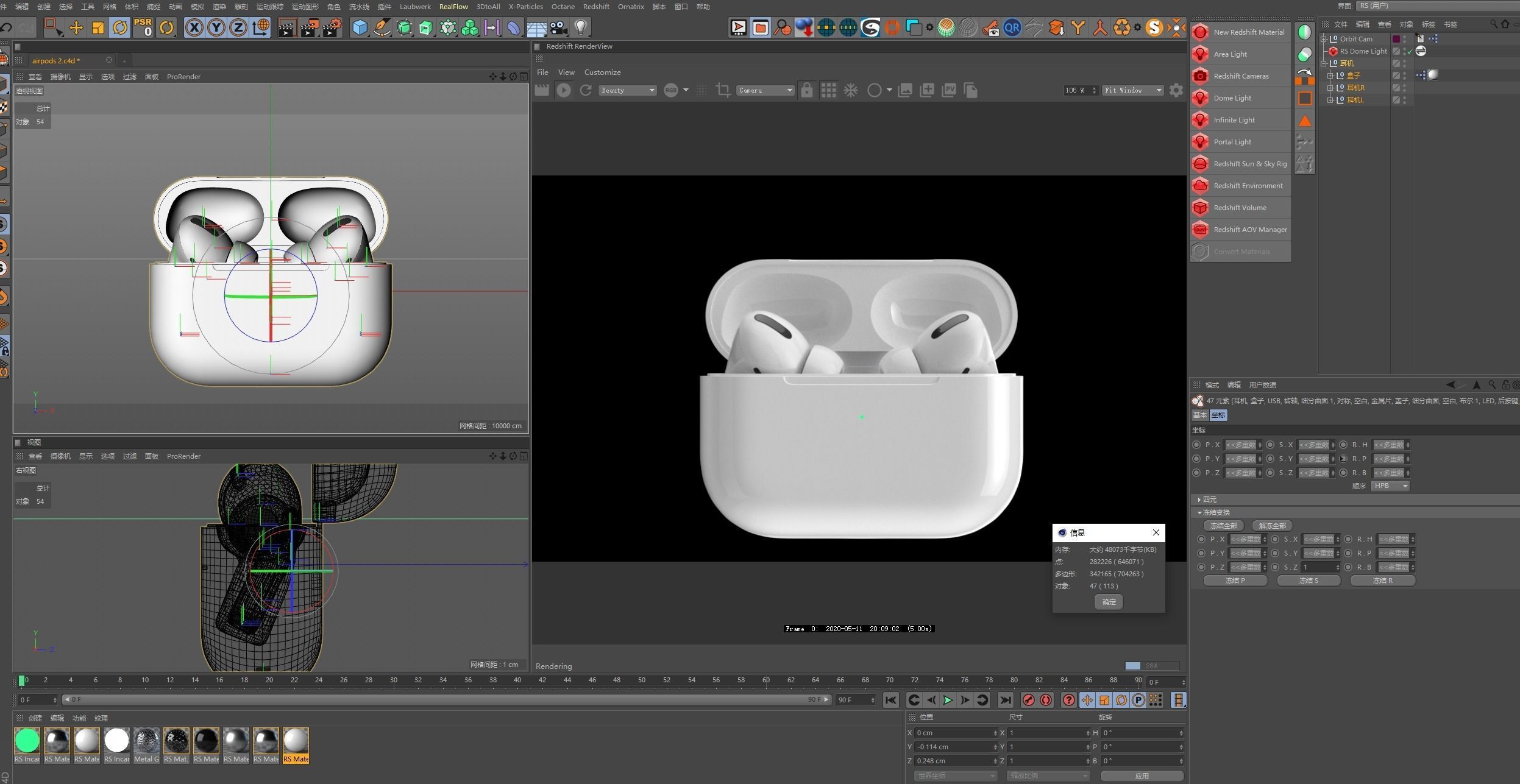The width and height of the screenshot is (1520, 784).
Task: Toggle RenderView camera lock icon
Action: pyautogui.click(x=806, y=90)
